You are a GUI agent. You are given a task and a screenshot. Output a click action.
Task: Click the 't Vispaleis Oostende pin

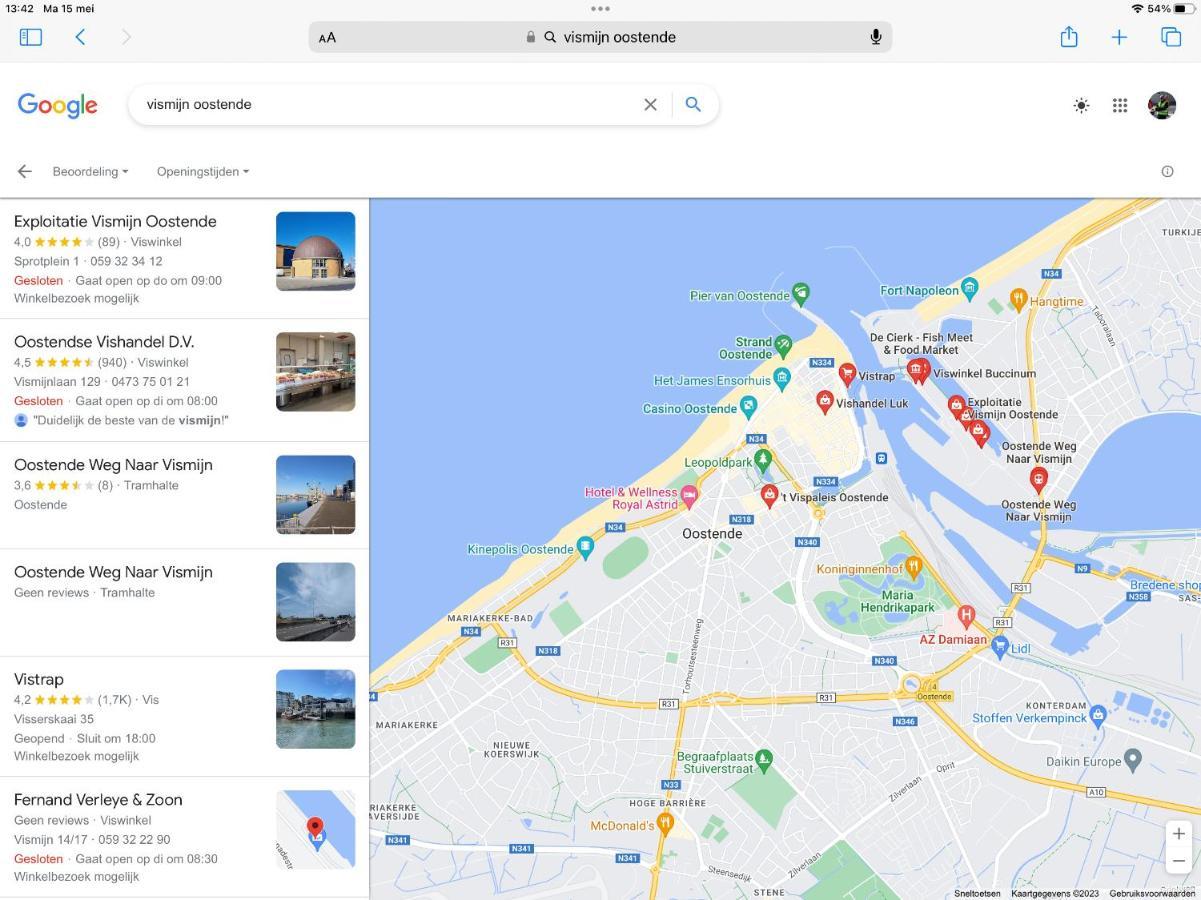click(x=769, y=494)
